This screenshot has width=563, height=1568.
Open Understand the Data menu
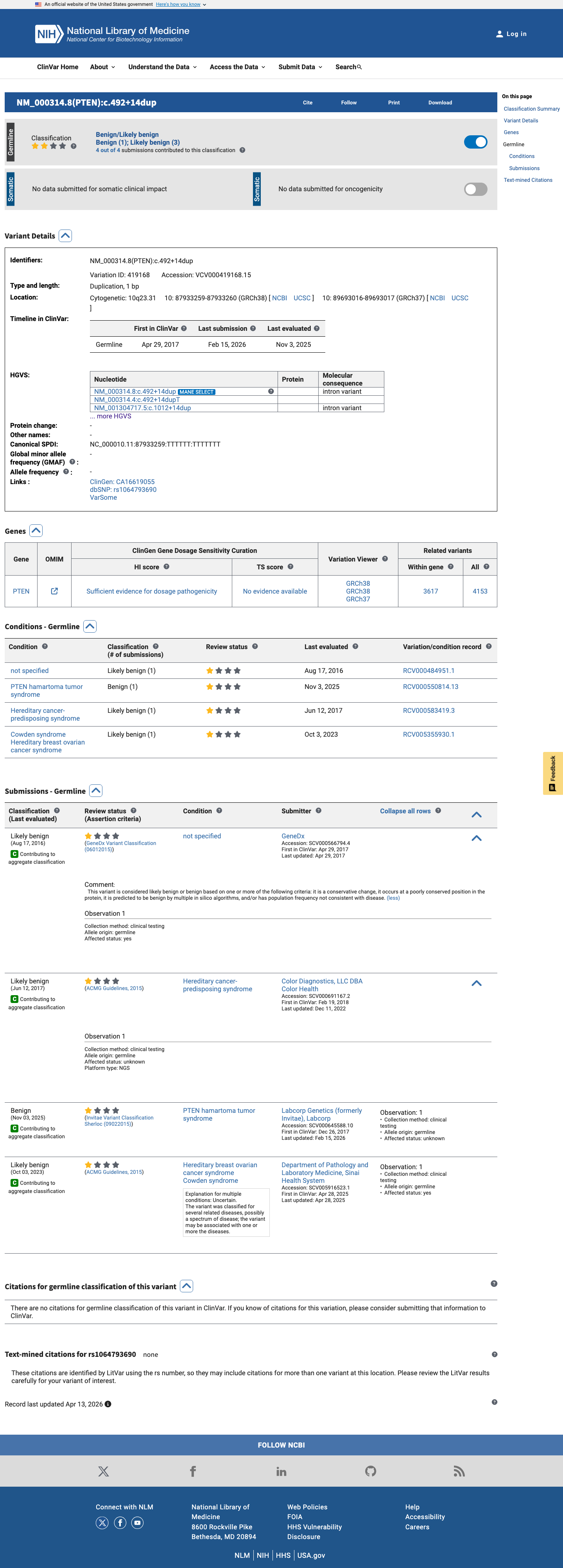click(x=163, y=67)
